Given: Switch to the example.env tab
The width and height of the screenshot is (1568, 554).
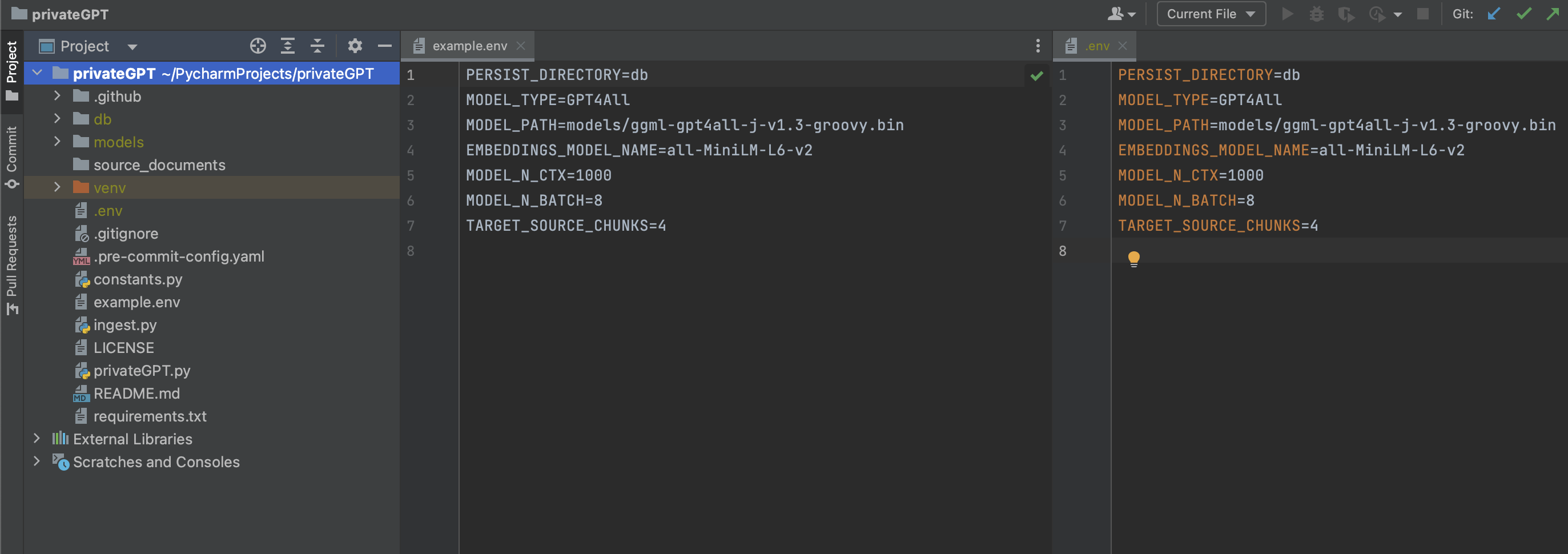Looking at the screenshot, I should coord(469,45).
